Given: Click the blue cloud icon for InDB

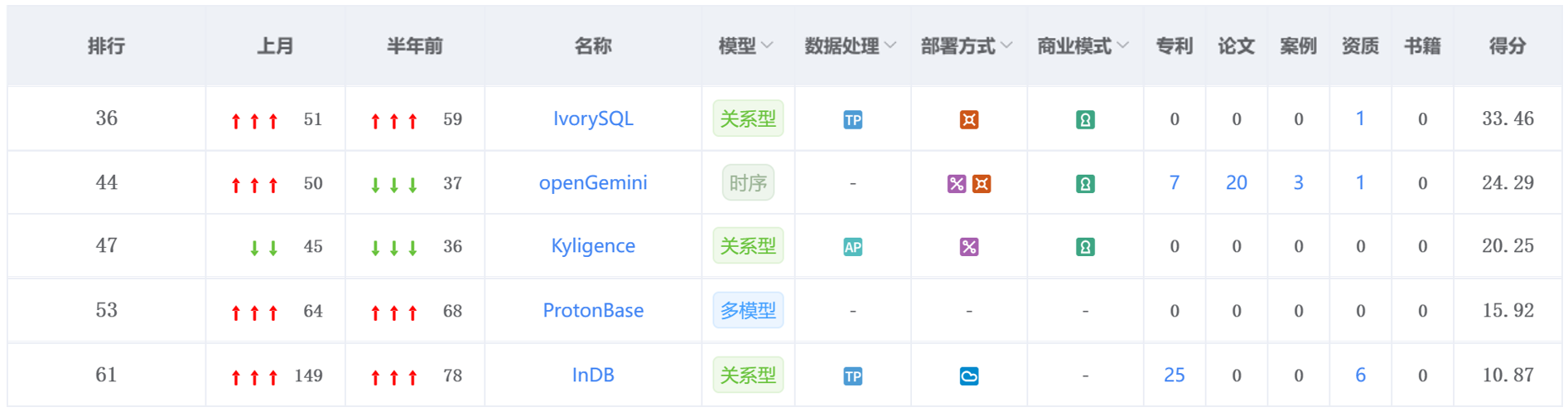Looking at the screenshot, I should tap(968, 376).
